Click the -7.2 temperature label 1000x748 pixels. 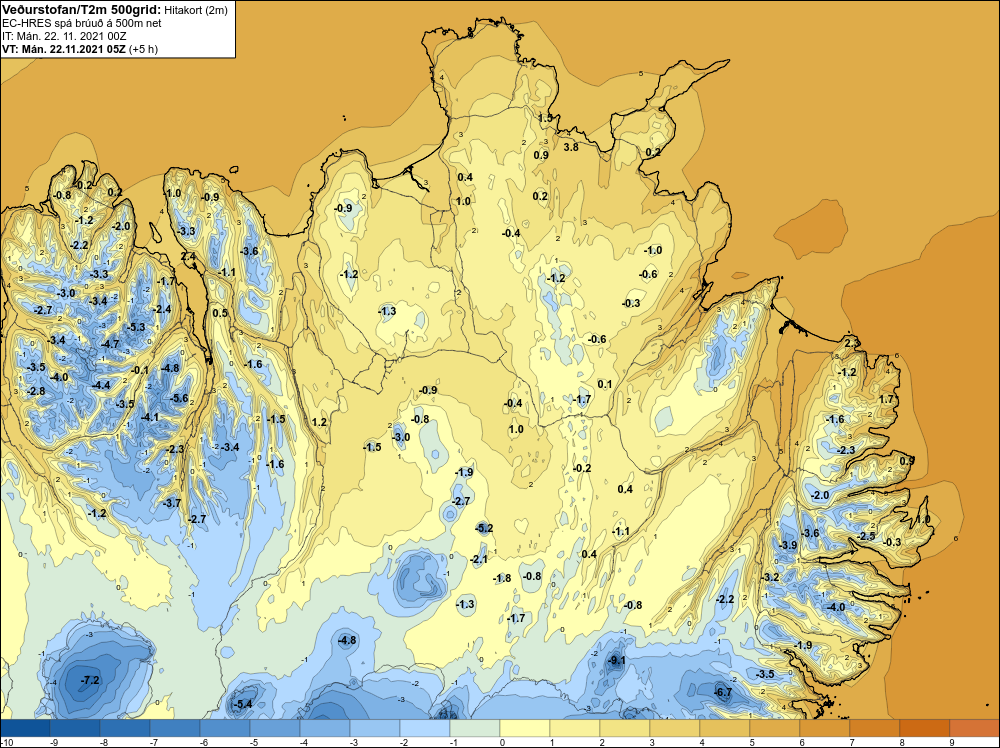coord(90,680)
